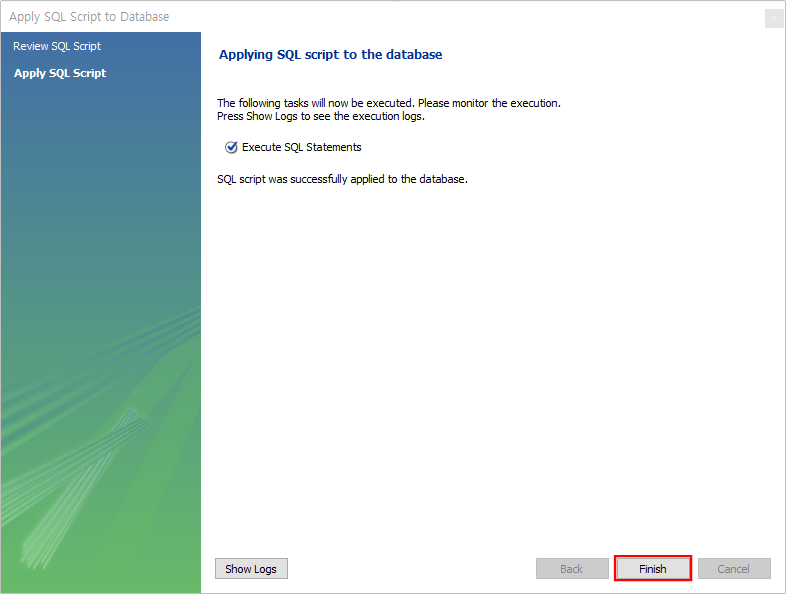Screen dimensions: 786x594
Task: Click the Execute SQL Statements checkmark icon
Action: coord(231,147)
